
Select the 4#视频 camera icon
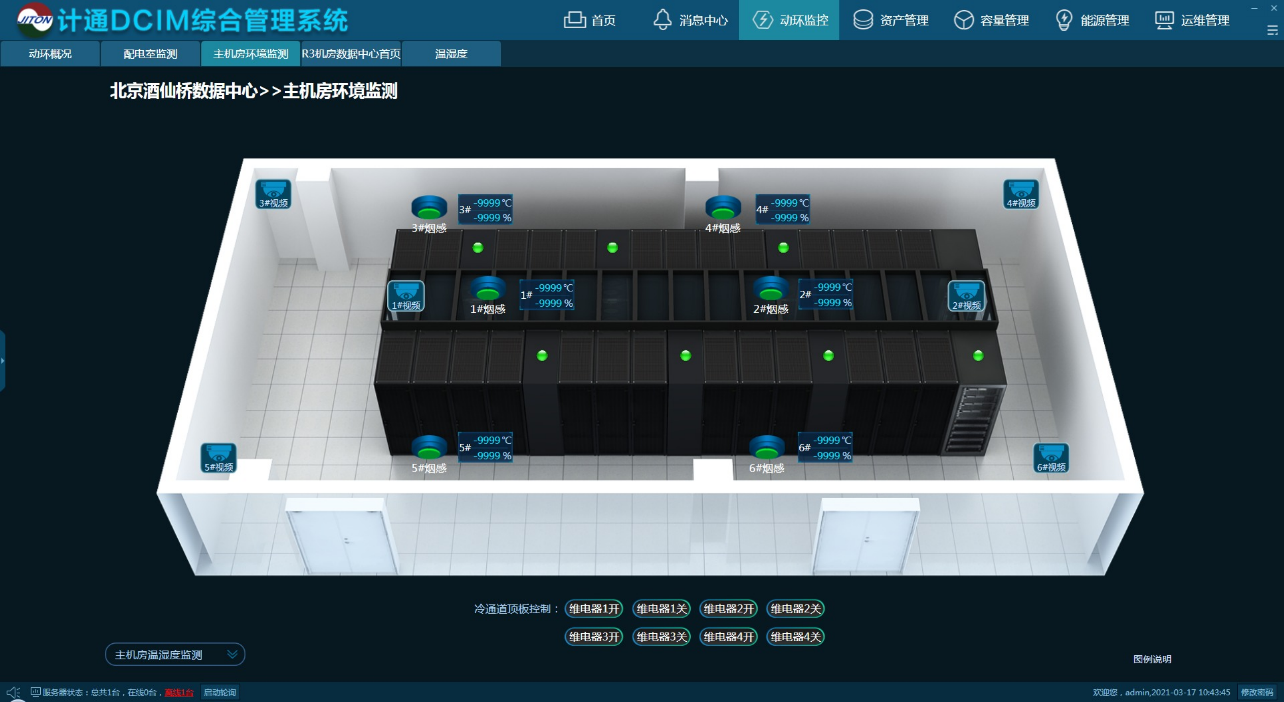pyautogui.click(x=1020, y=193)
